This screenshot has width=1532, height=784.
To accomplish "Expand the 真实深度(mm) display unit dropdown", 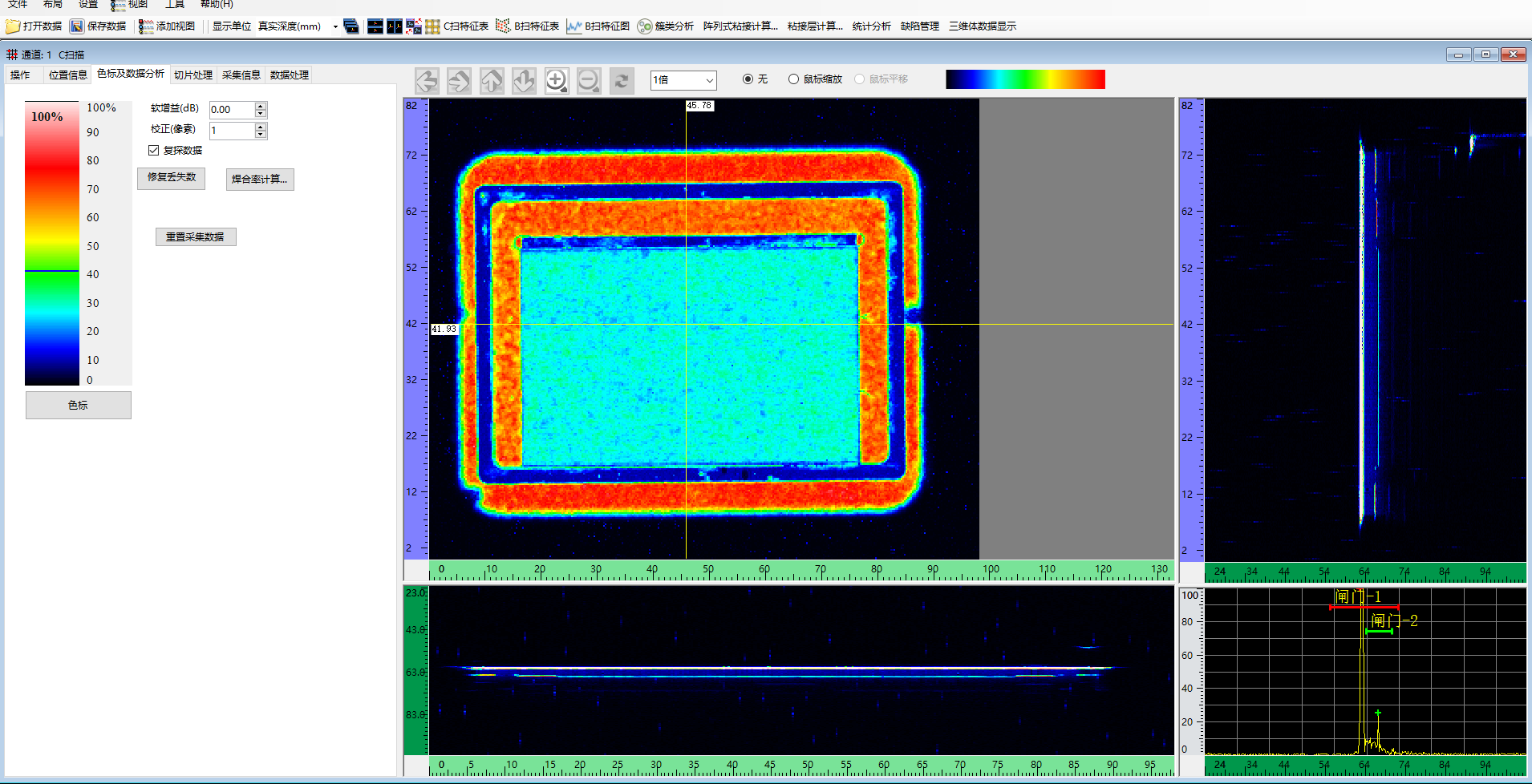I will coord(335,26).
